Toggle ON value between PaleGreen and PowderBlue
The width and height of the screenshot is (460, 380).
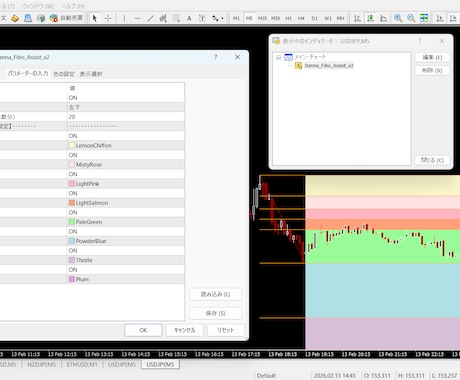[x=126, y=231]
